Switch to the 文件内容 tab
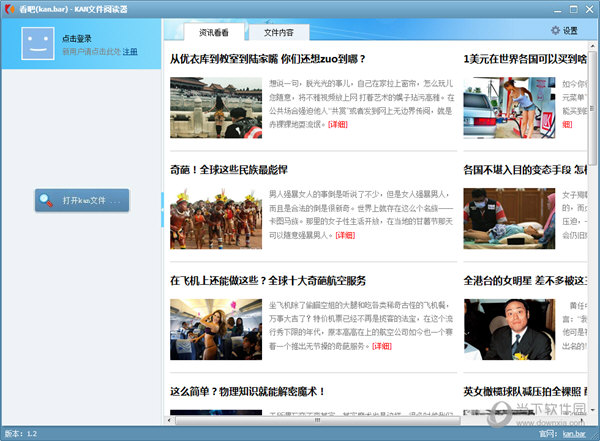The width and height of the screenshot is (600, 441). [279, 33]
